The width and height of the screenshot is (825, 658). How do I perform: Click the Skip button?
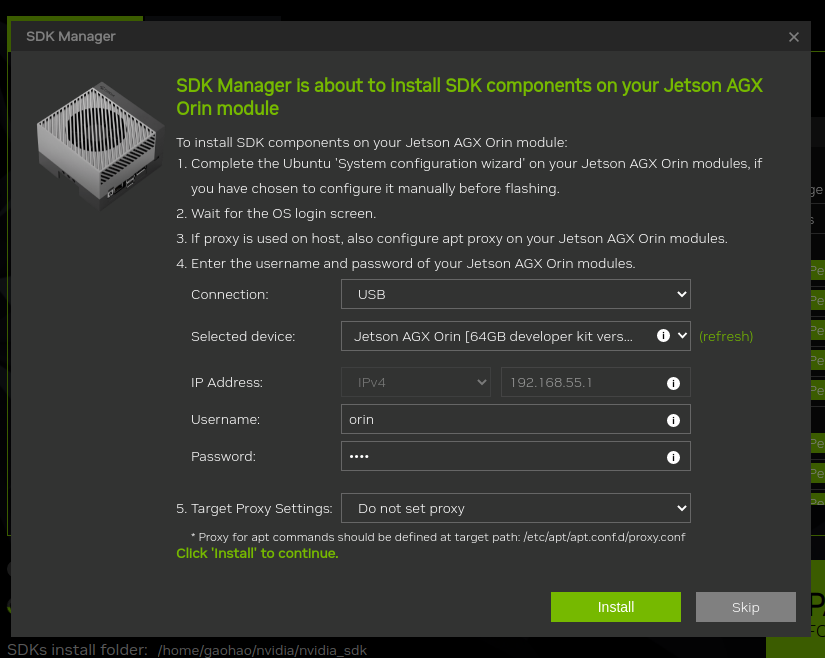(746, 607)
